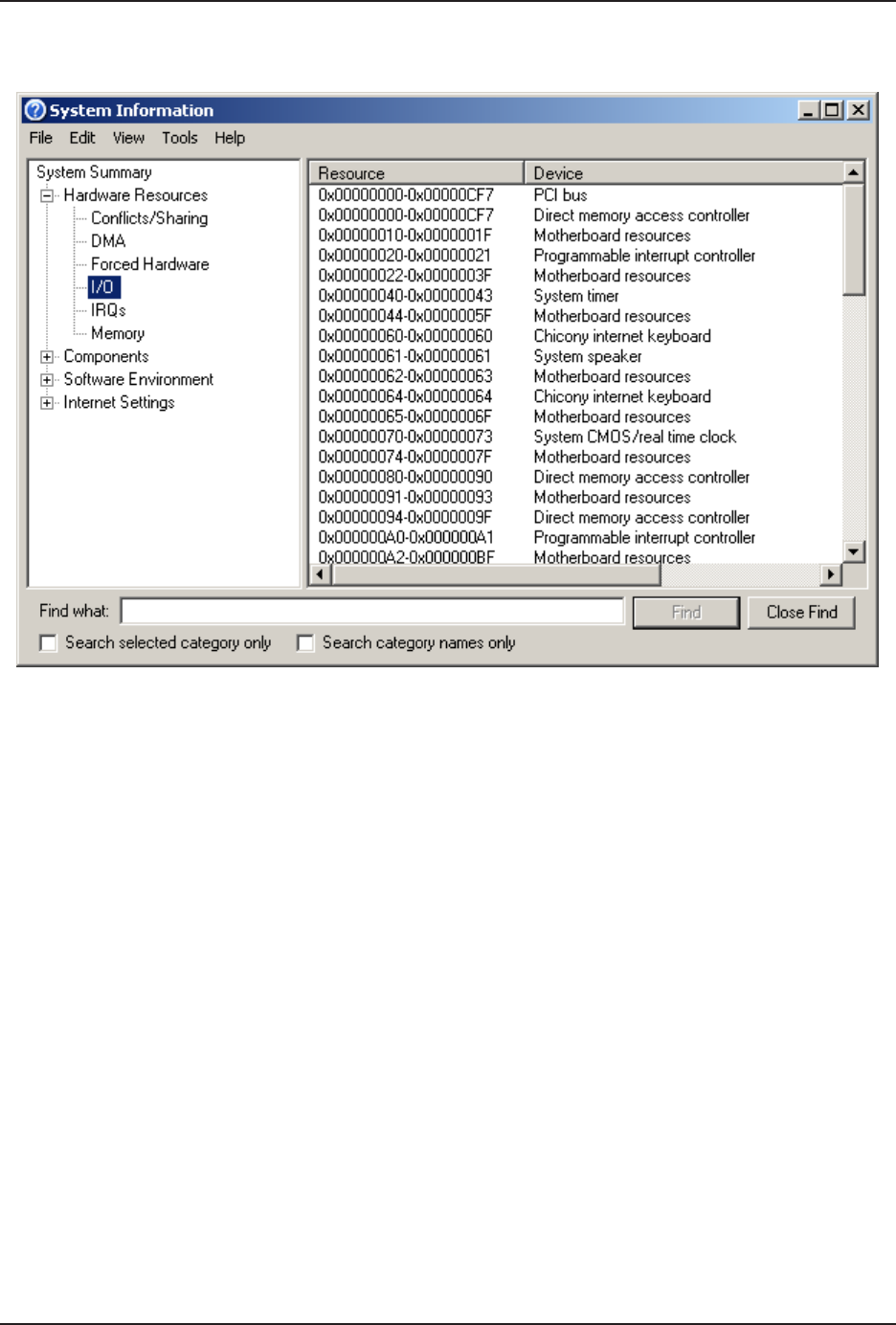Select resource 0x00000065-0x0000006F row
Image resolution: width=896 pixels, height=1325 pixels.
576,416
